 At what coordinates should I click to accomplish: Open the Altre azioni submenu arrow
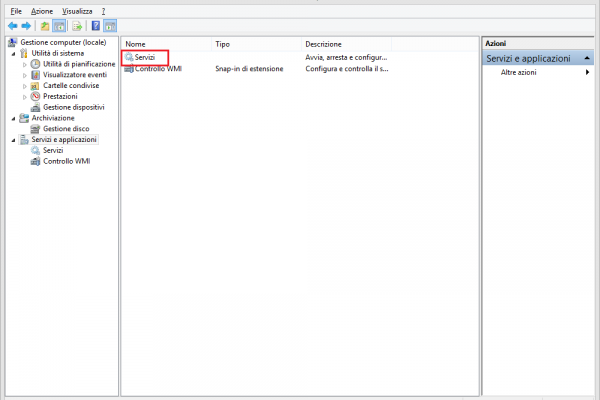(x=587, y=72)
